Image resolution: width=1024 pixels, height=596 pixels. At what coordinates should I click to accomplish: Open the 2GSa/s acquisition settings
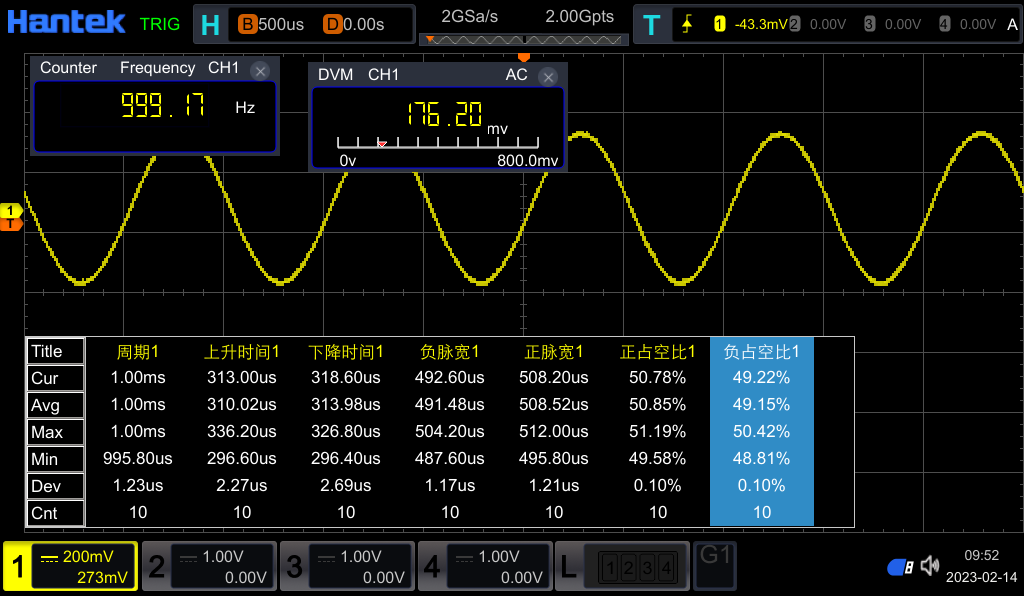[470, 17]
